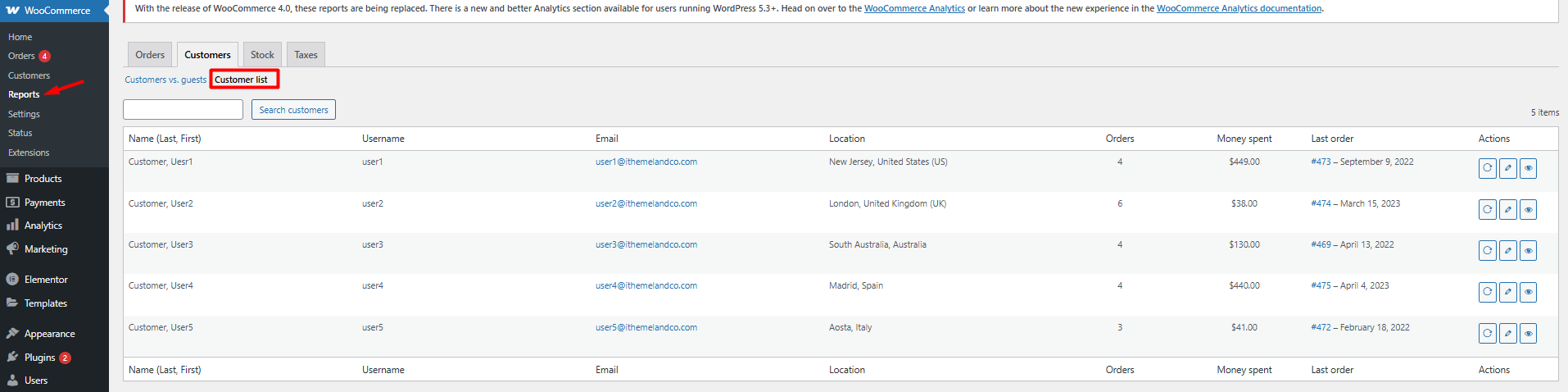Click the location cell Aosta, Italy

(x=850, y=327)
